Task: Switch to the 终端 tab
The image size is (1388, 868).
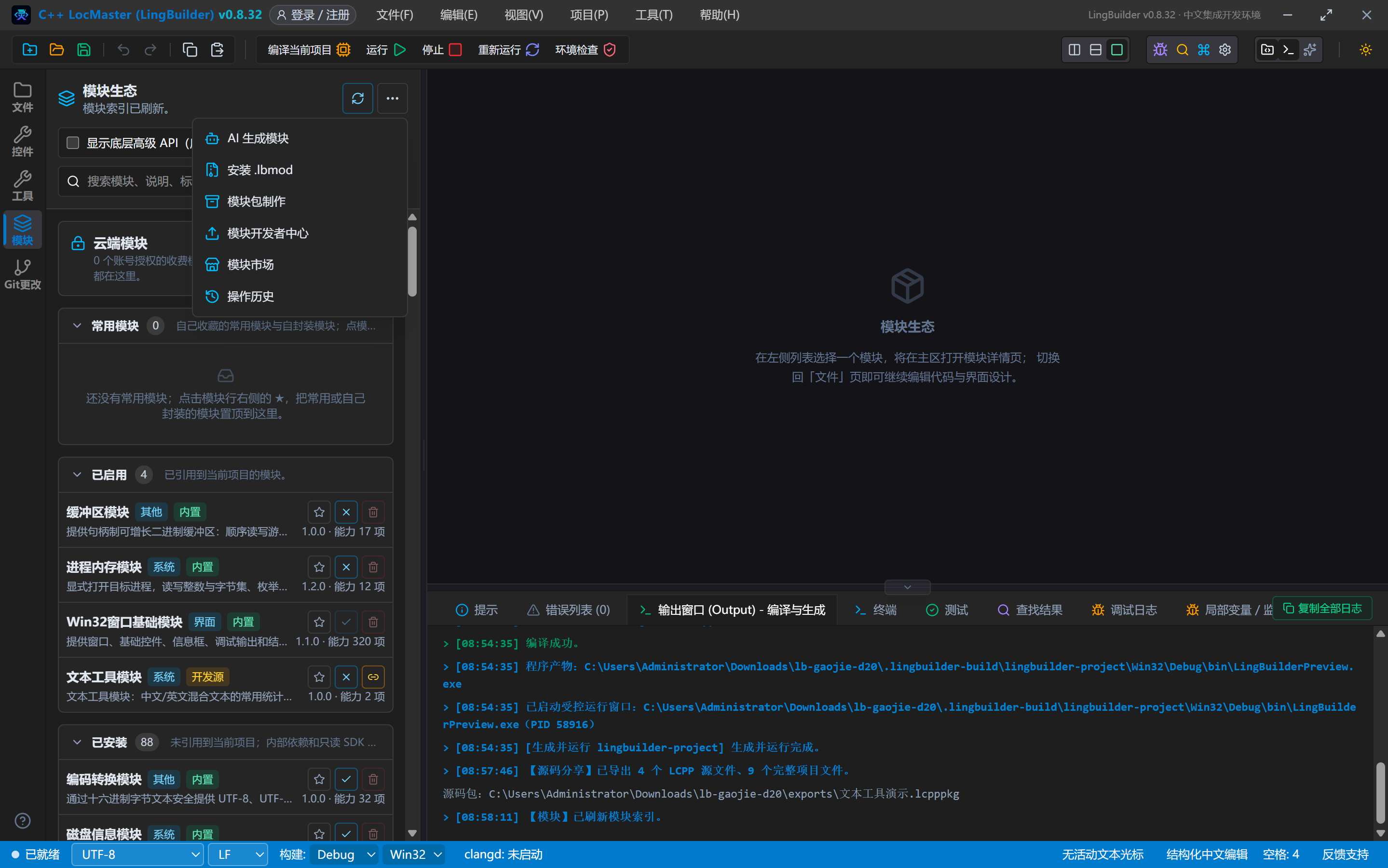Action: [875, 610]
